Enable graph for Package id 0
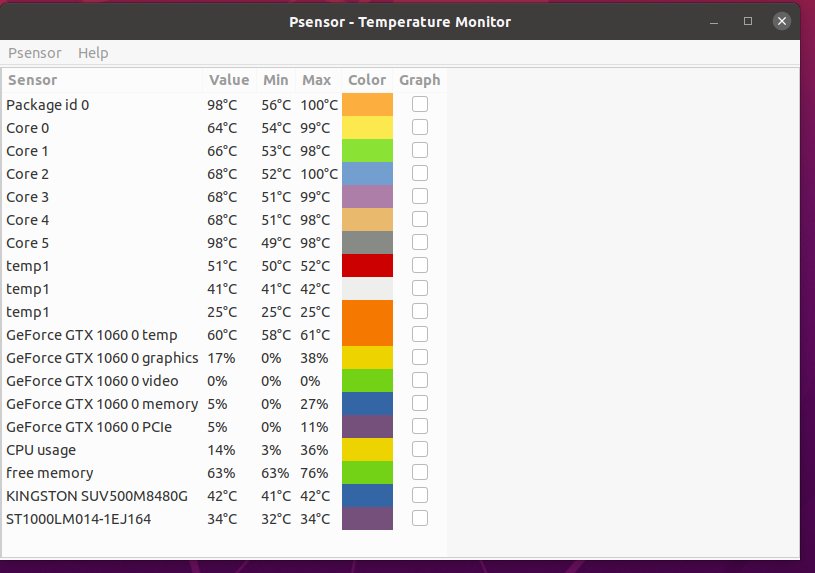 click(x=419, y=105)
